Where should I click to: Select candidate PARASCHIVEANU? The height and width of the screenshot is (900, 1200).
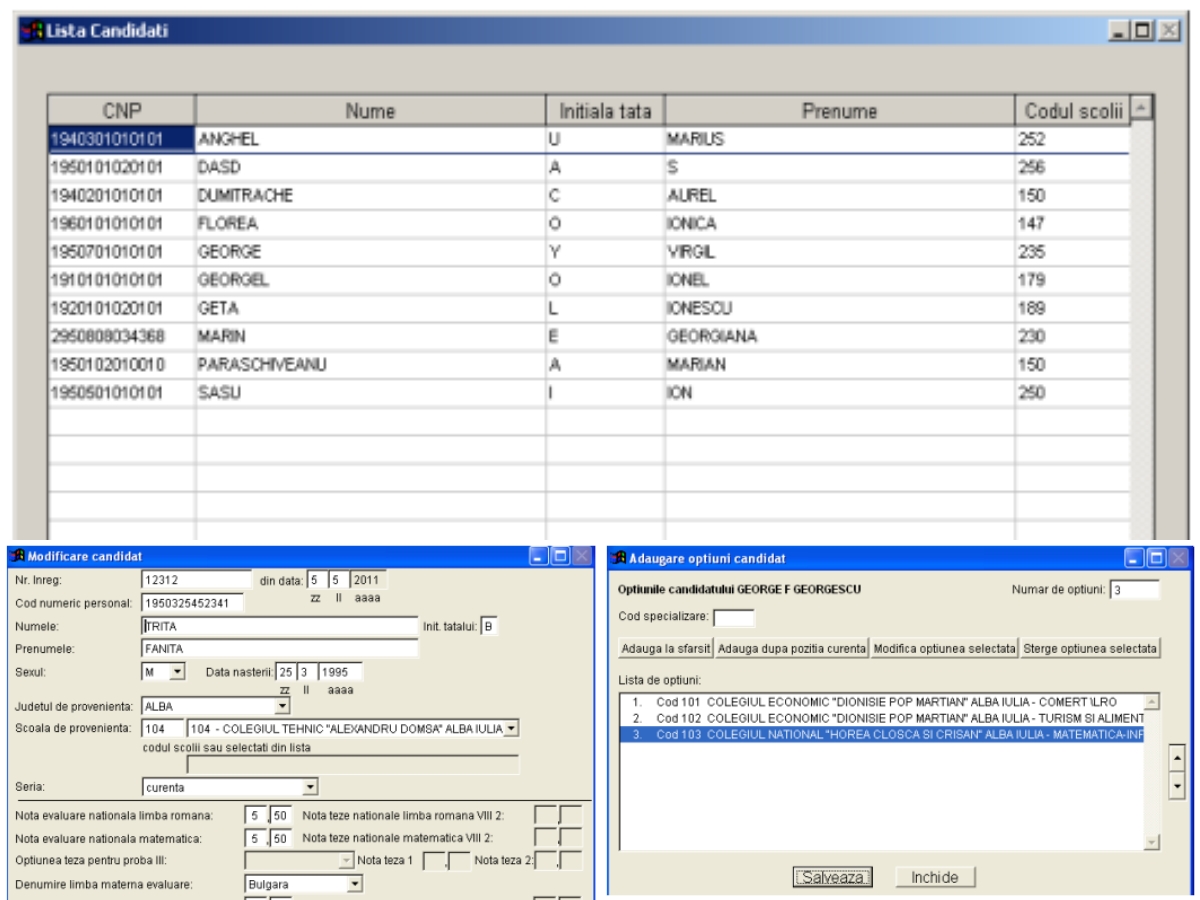click(x=589, y=365)
